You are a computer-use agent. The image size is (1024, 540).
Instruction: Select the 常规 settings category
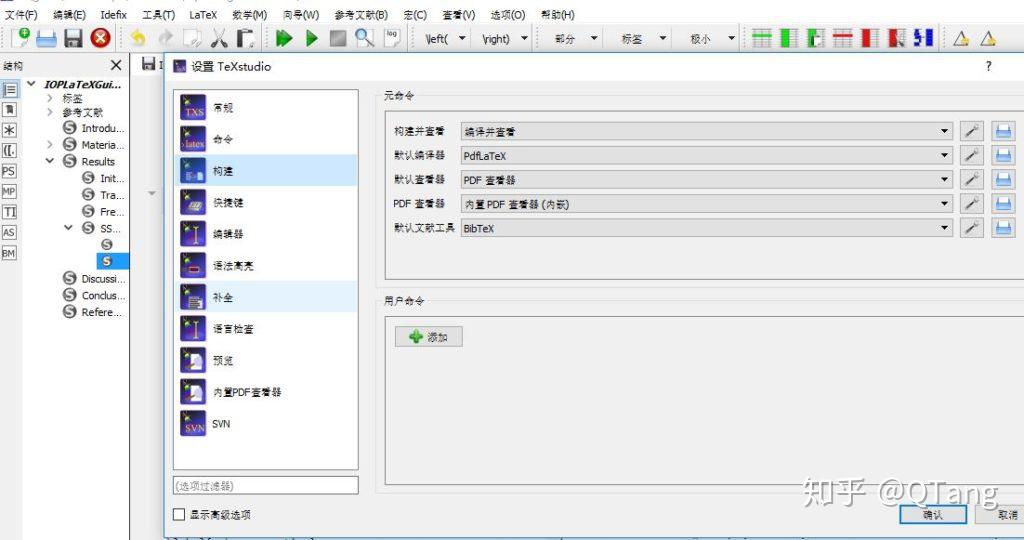pyautogui.click(x=266, y=107)
